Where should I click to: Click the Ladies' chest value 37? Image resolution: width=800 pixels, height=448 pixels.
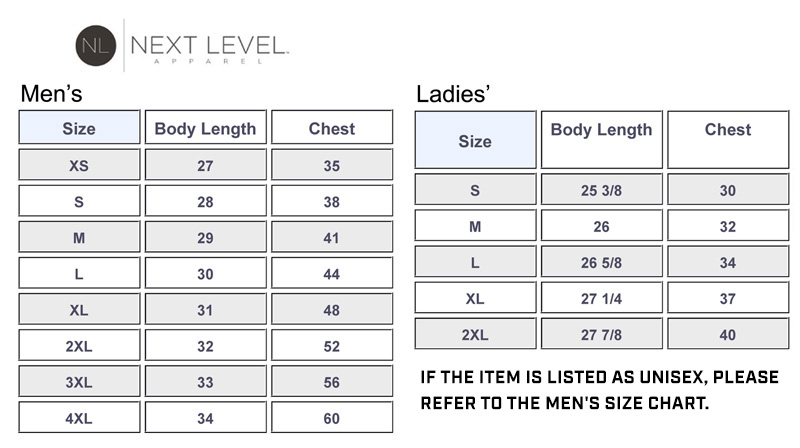tap(728, 298)
